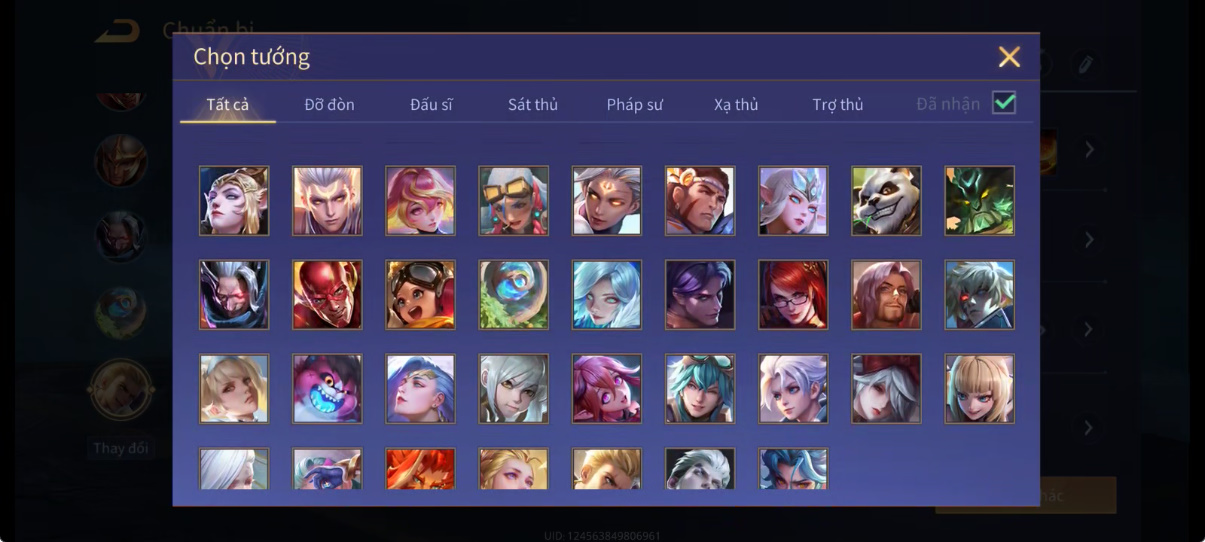The image size is (1205, 542).
Task: Show the Trợ thủ heroes tab
Action: tap(838, 104)
